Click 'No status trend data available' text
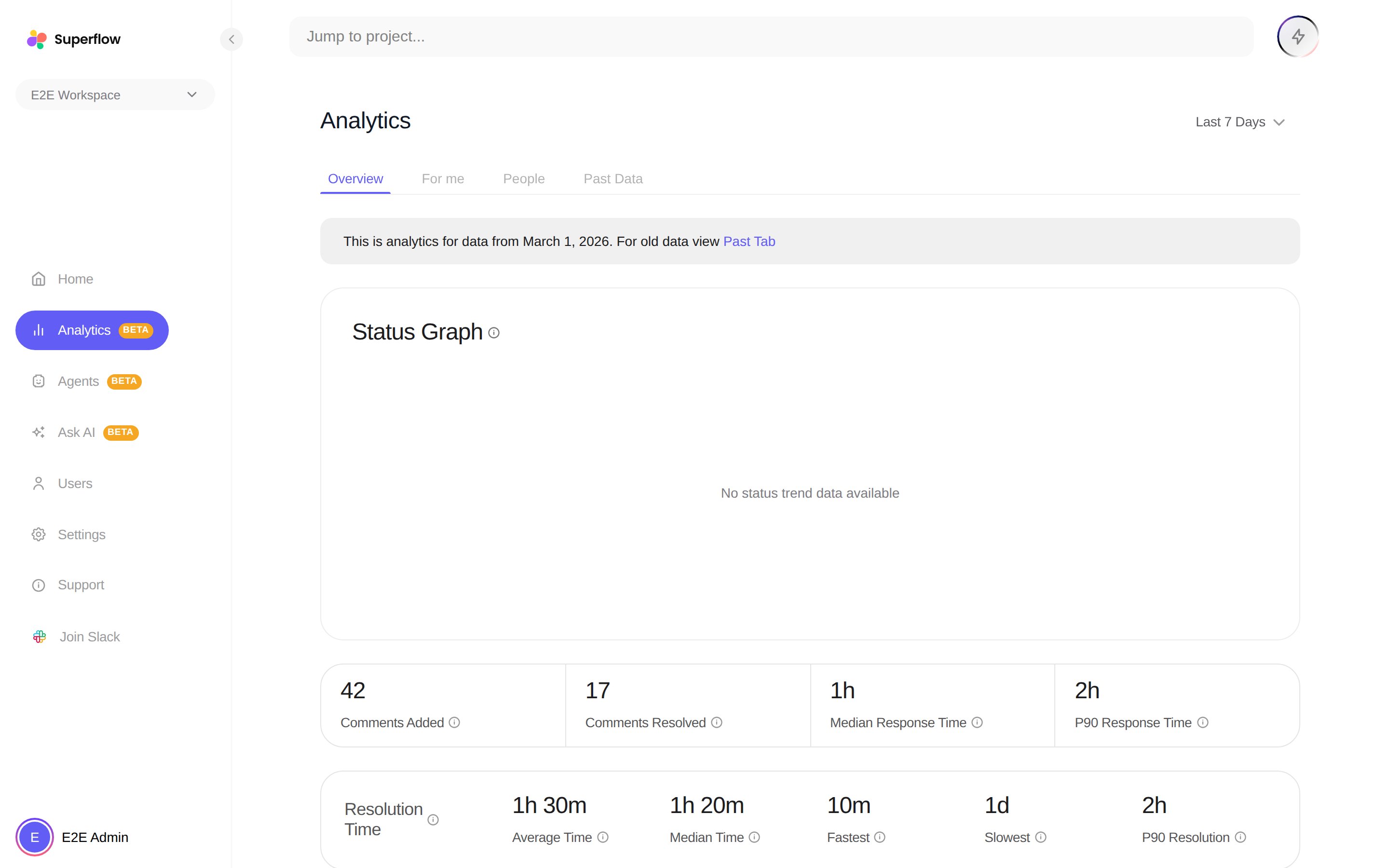1389x868 pixels. pos(810,493)
